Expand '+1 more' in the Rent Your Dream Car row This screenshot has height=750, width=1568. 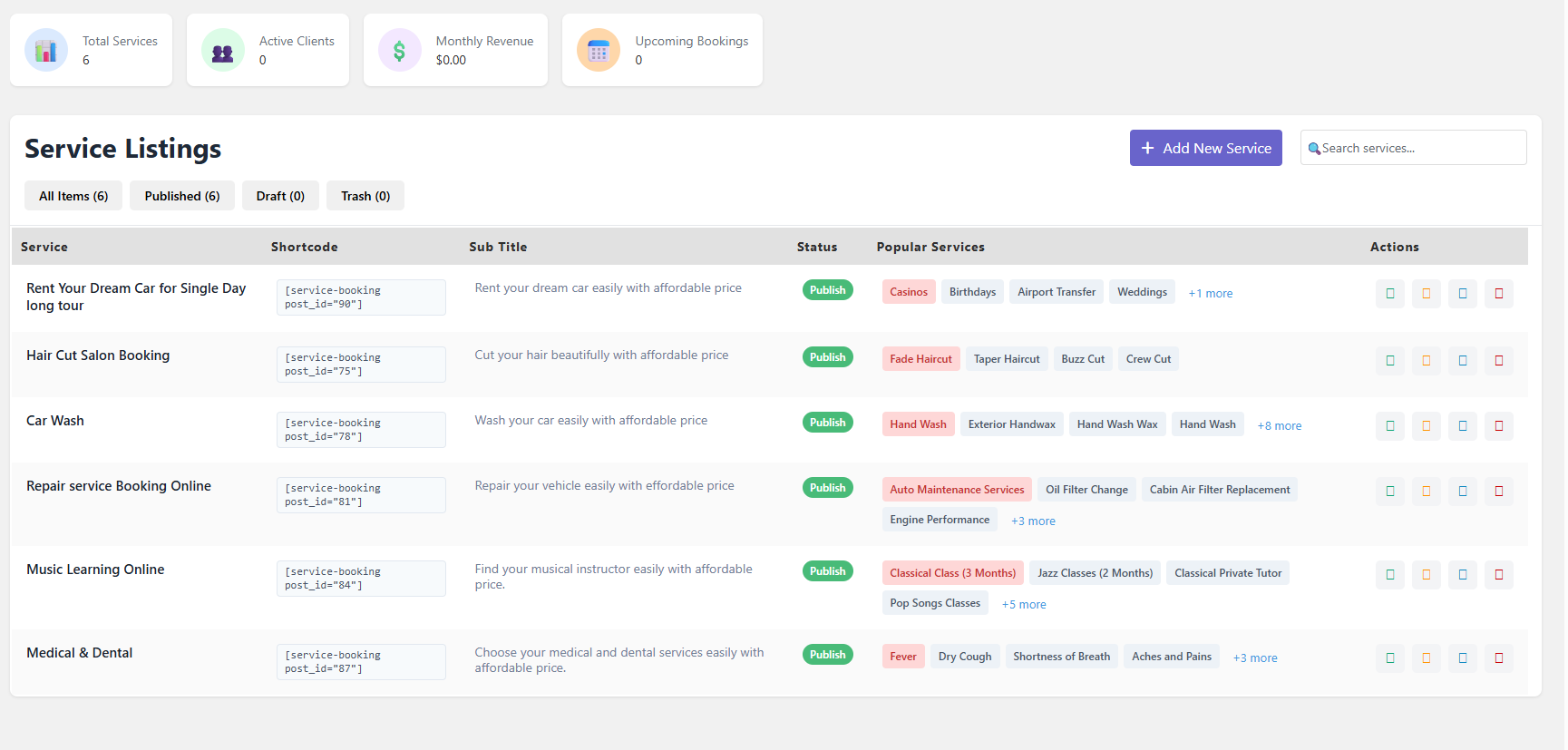[1210, 294]
